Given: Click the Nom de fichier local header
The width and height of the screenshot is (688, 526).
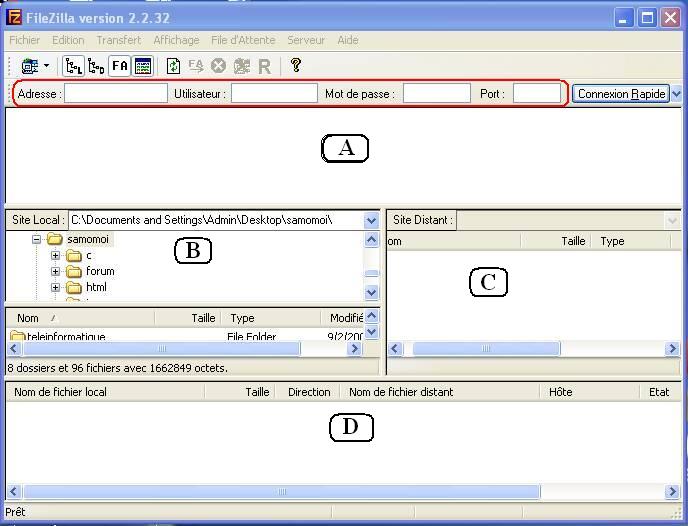Looking at the screenshot, I should tap(105, 392).
